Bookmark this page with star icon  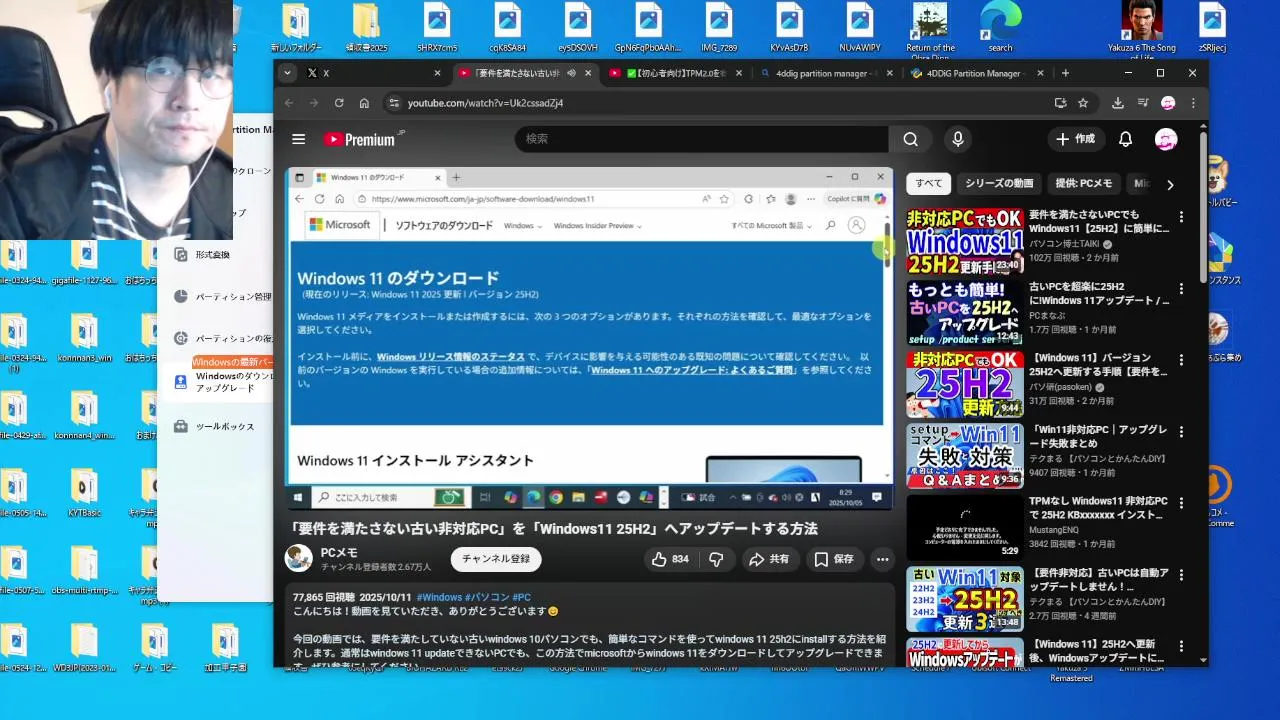point(1083,103)
